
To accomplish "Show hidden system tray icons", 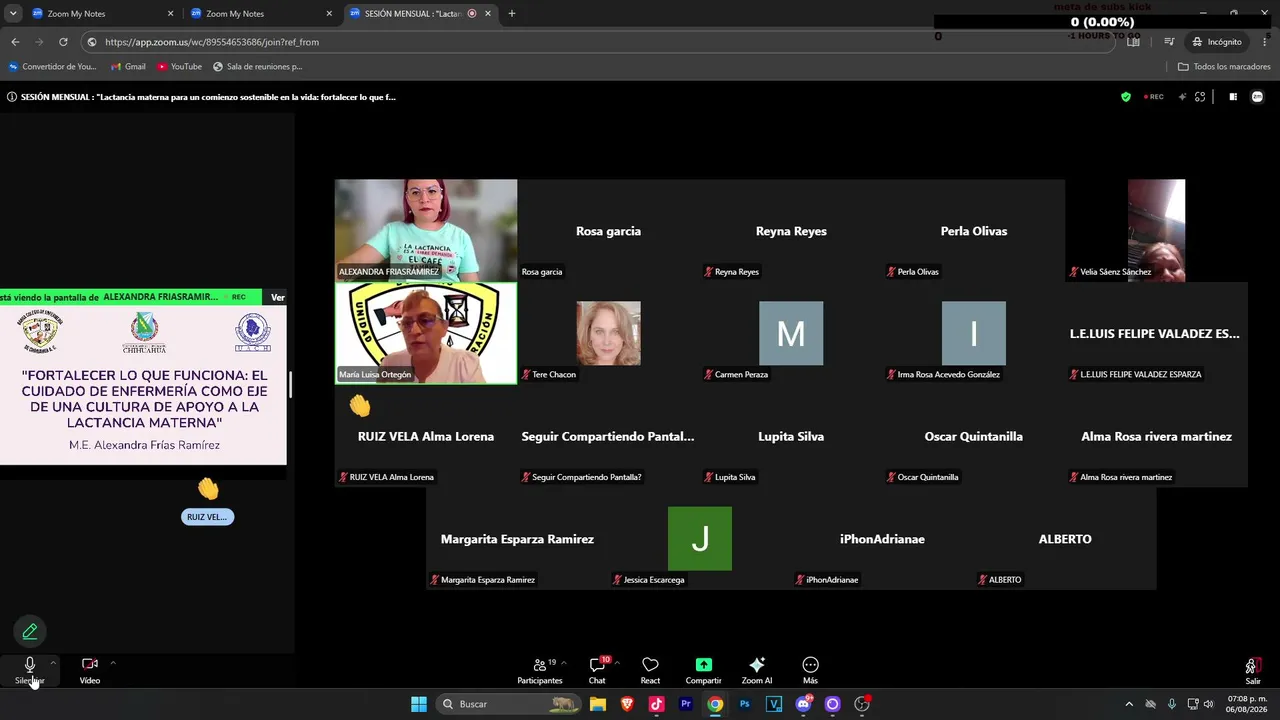I will point(1129,704).
